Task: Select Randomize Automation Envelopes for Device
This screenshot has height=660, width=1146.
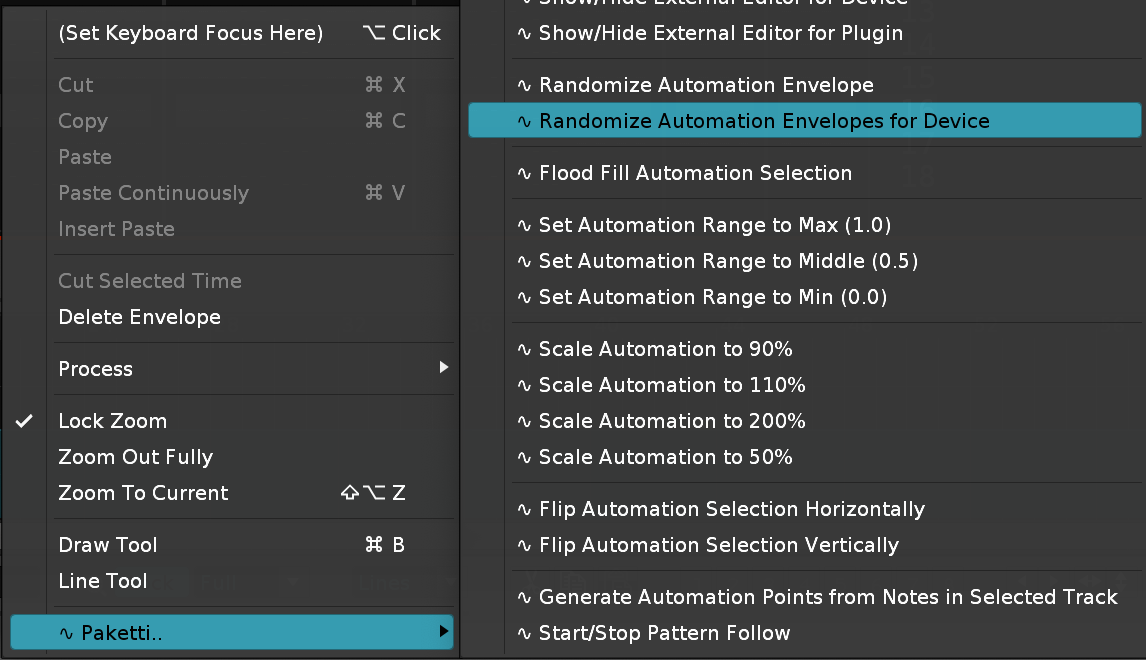Action: [x=764, y=121]
